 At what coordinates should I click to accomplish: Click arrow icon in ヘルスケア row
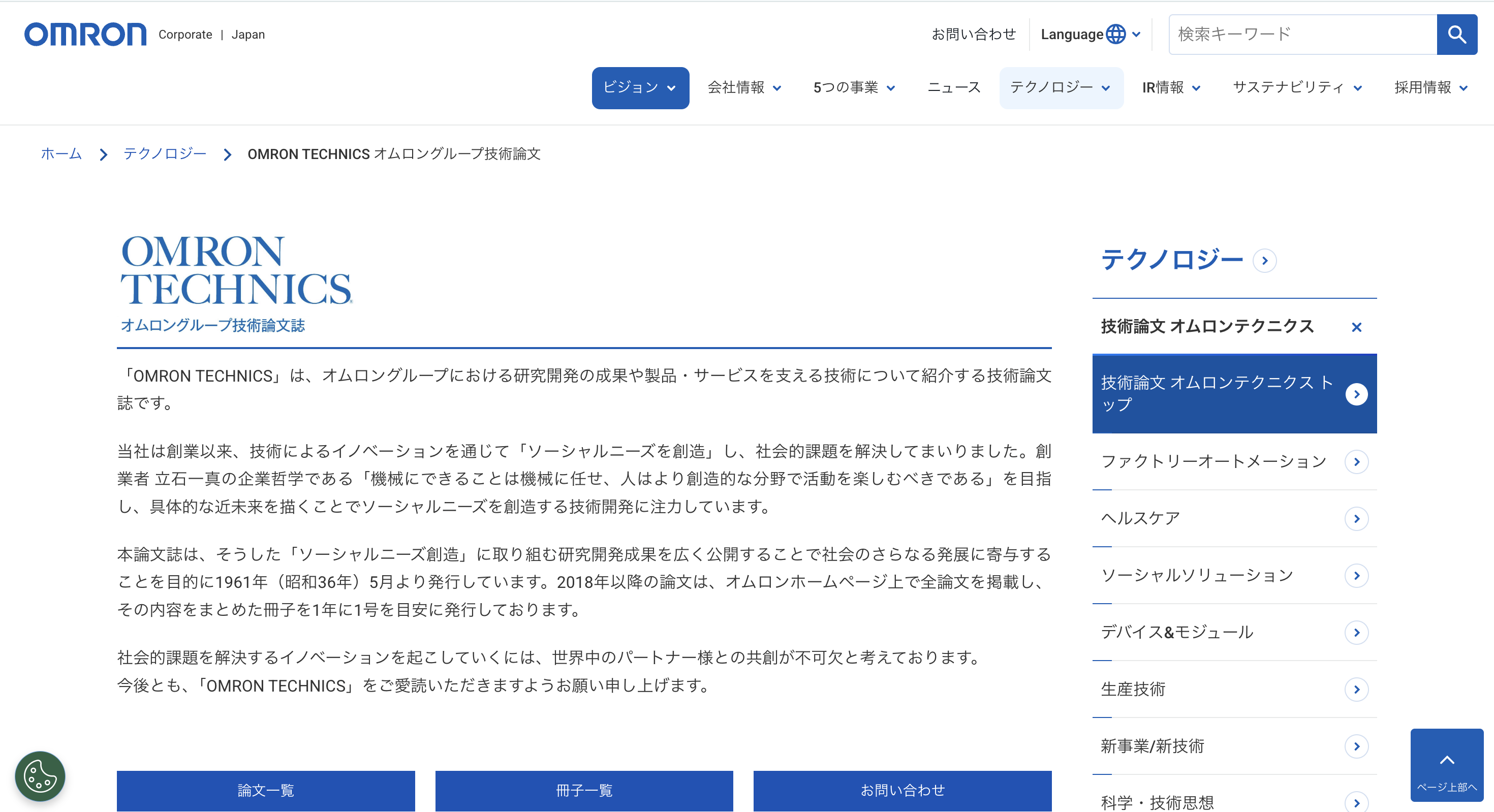click(x=1356, y=518)
